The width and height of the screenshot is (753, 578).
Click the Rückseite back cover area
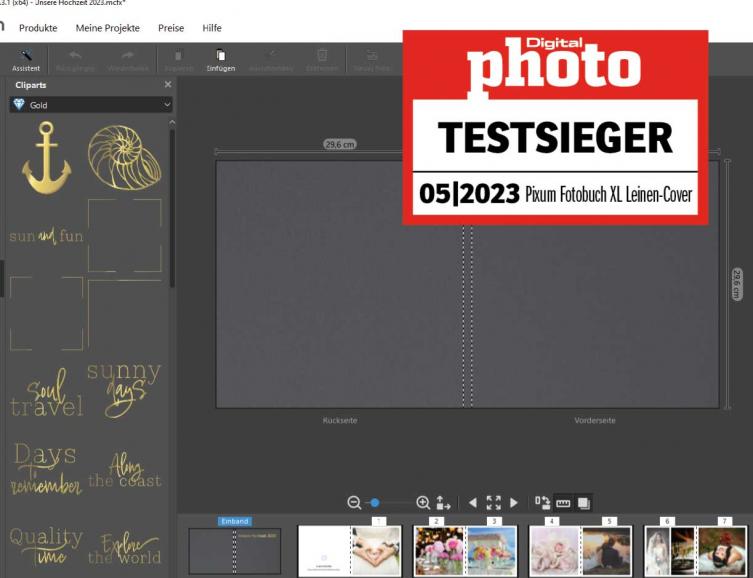coord(340,284)
